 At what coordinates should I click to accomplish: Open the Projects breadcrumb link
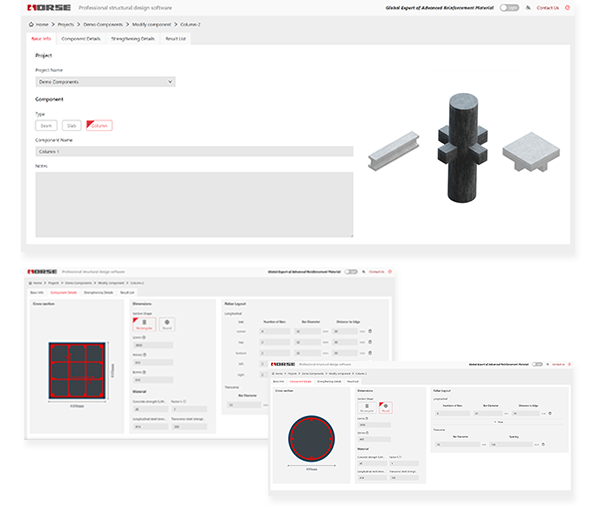pos(66,24)
